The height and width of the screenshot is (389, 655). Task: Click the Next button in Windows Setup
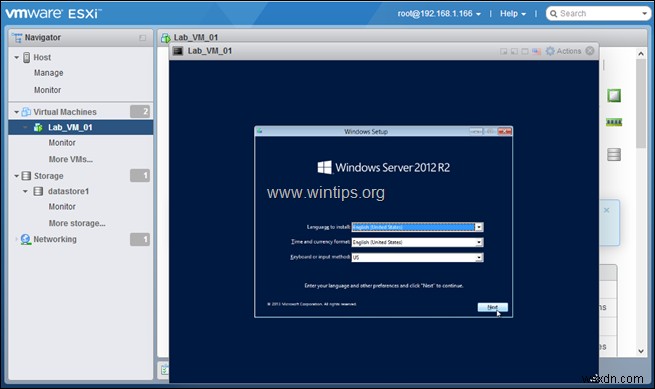pyautogui.click(x=493, y=307)
